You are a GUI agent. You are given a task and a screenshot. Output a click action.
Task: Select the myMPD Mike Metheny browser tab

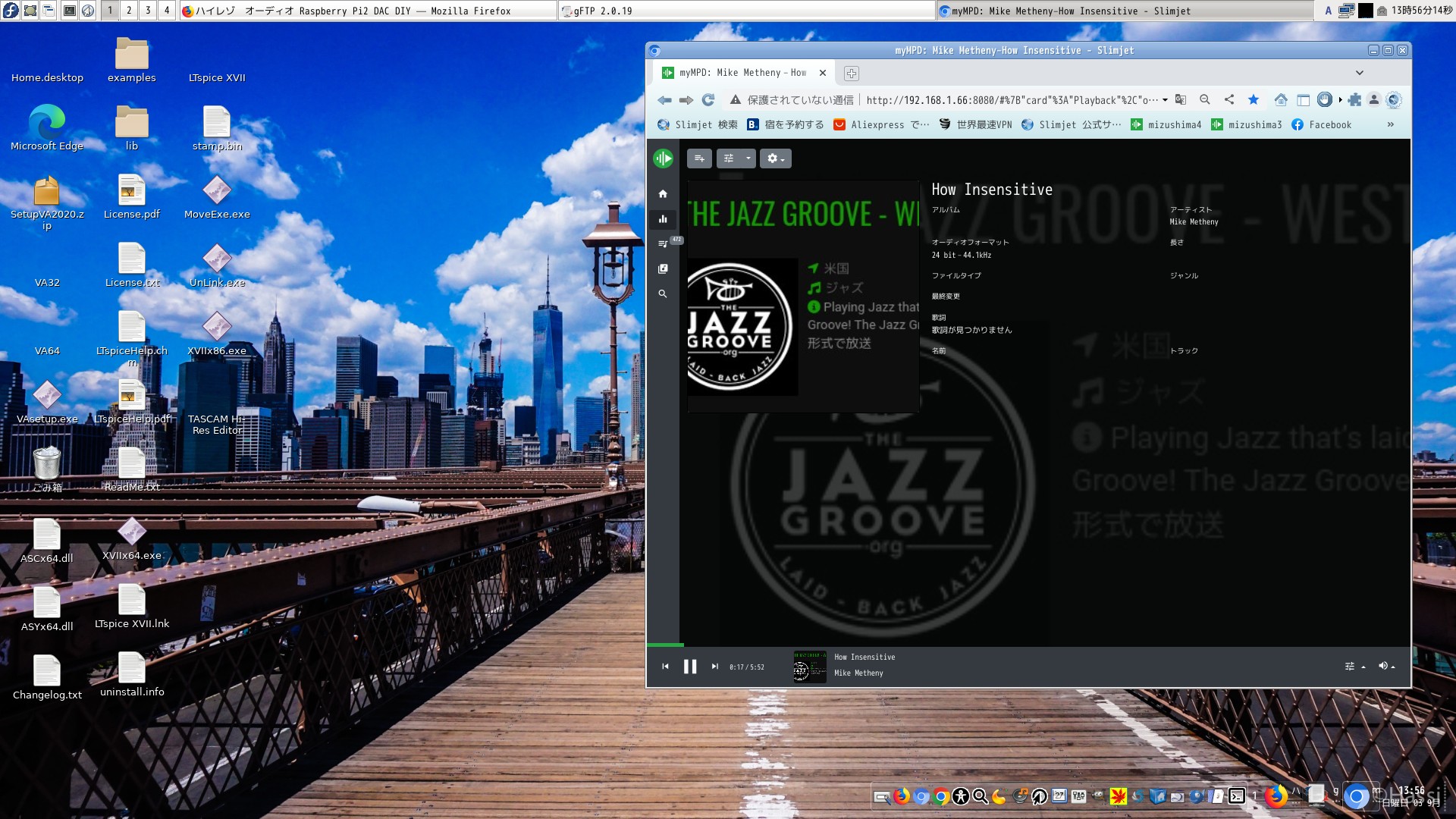[743, 73]
